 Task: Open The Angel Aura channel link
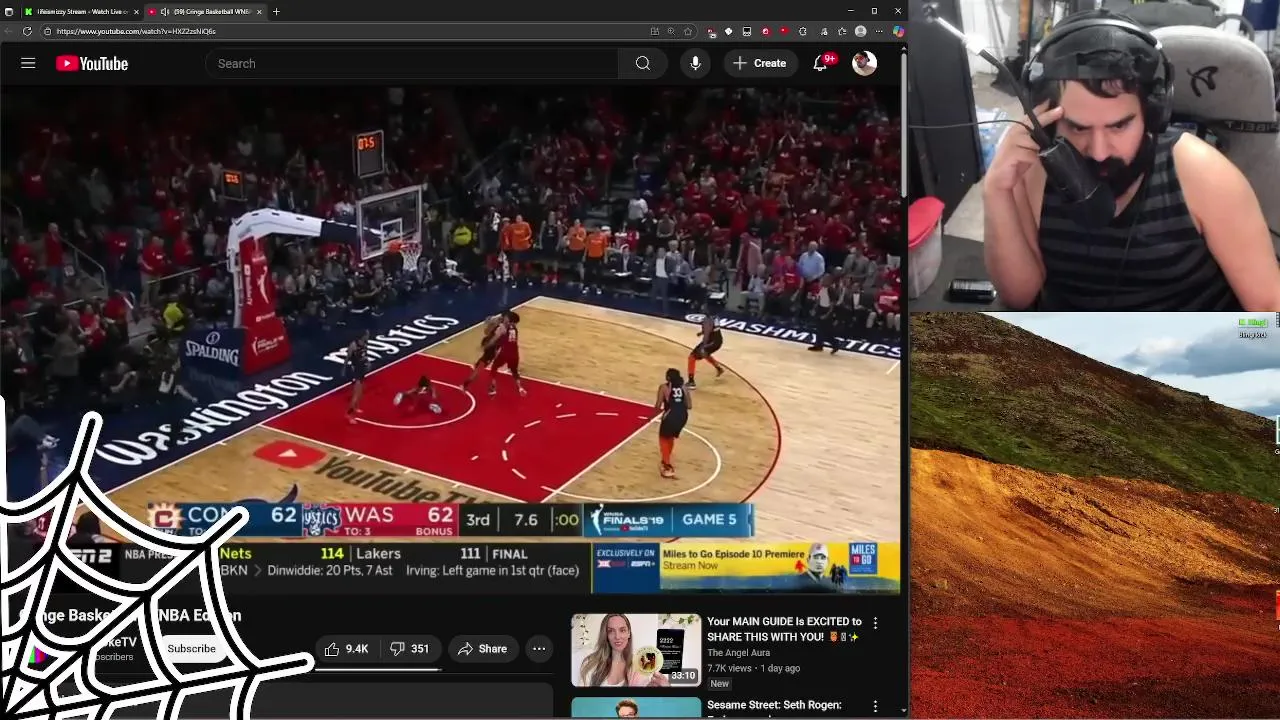coord(738,653)
